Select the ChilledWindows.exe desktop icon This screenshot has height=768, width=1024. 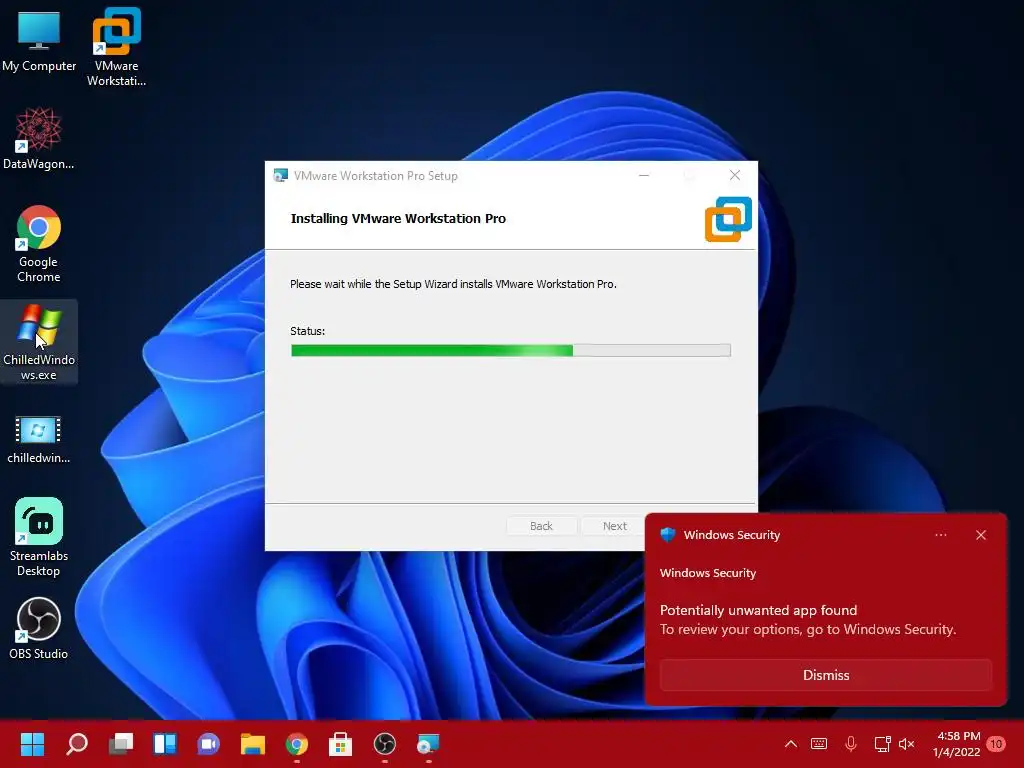(x=39, y=342)
